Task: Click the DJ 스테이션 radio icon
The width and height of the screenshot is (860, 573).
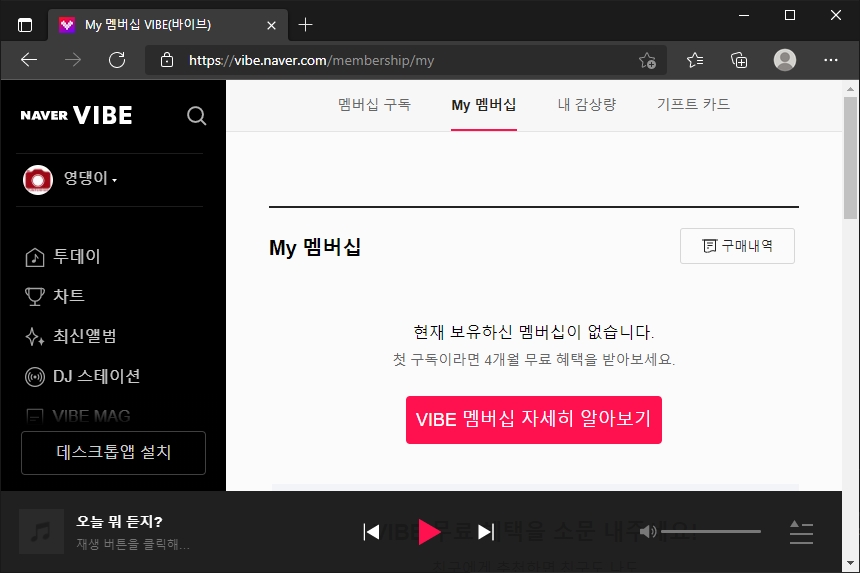Action: tap(35, 377)
